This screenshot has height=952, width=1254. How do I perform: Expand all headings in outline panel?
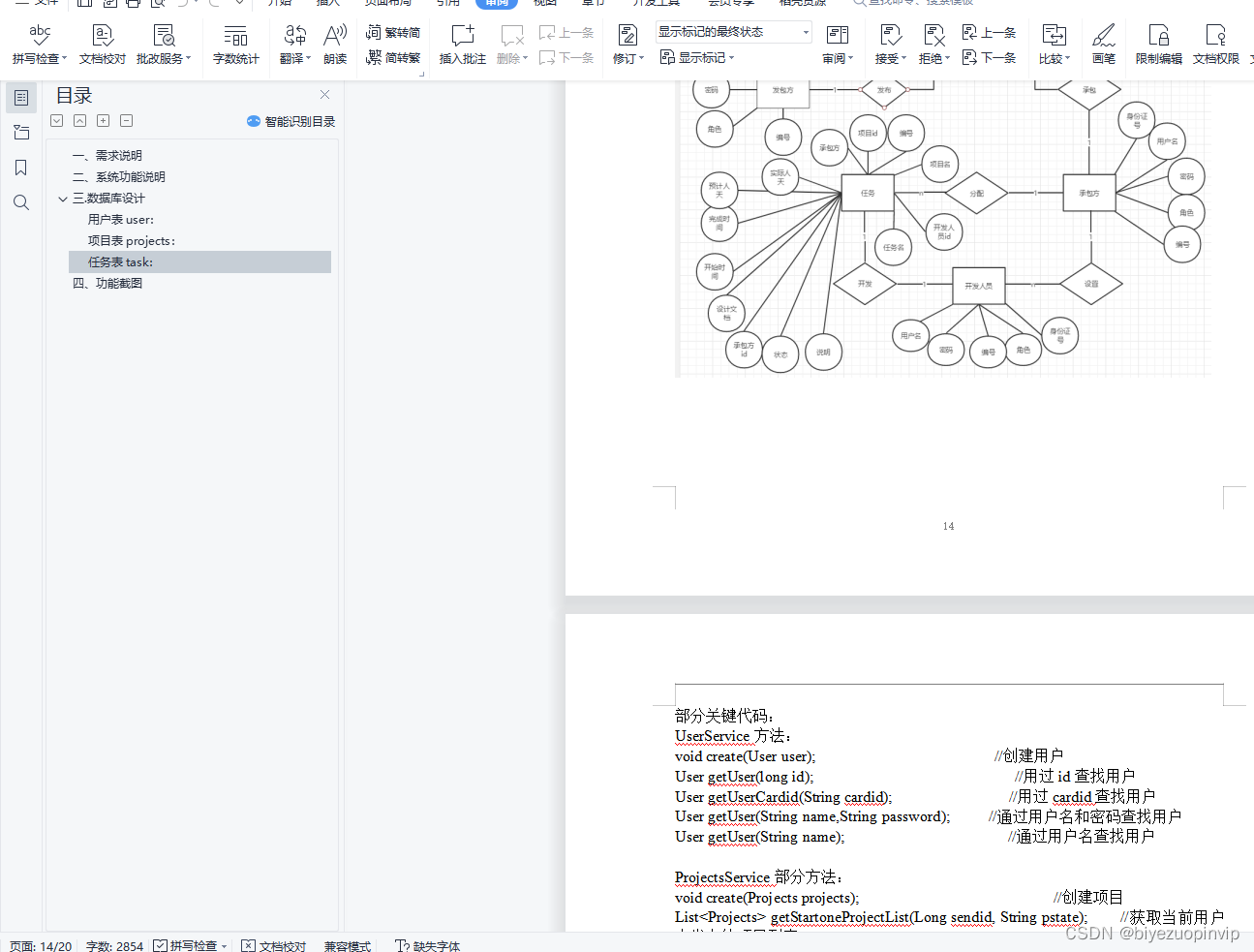pyautogui.click(x=57, y=121)
